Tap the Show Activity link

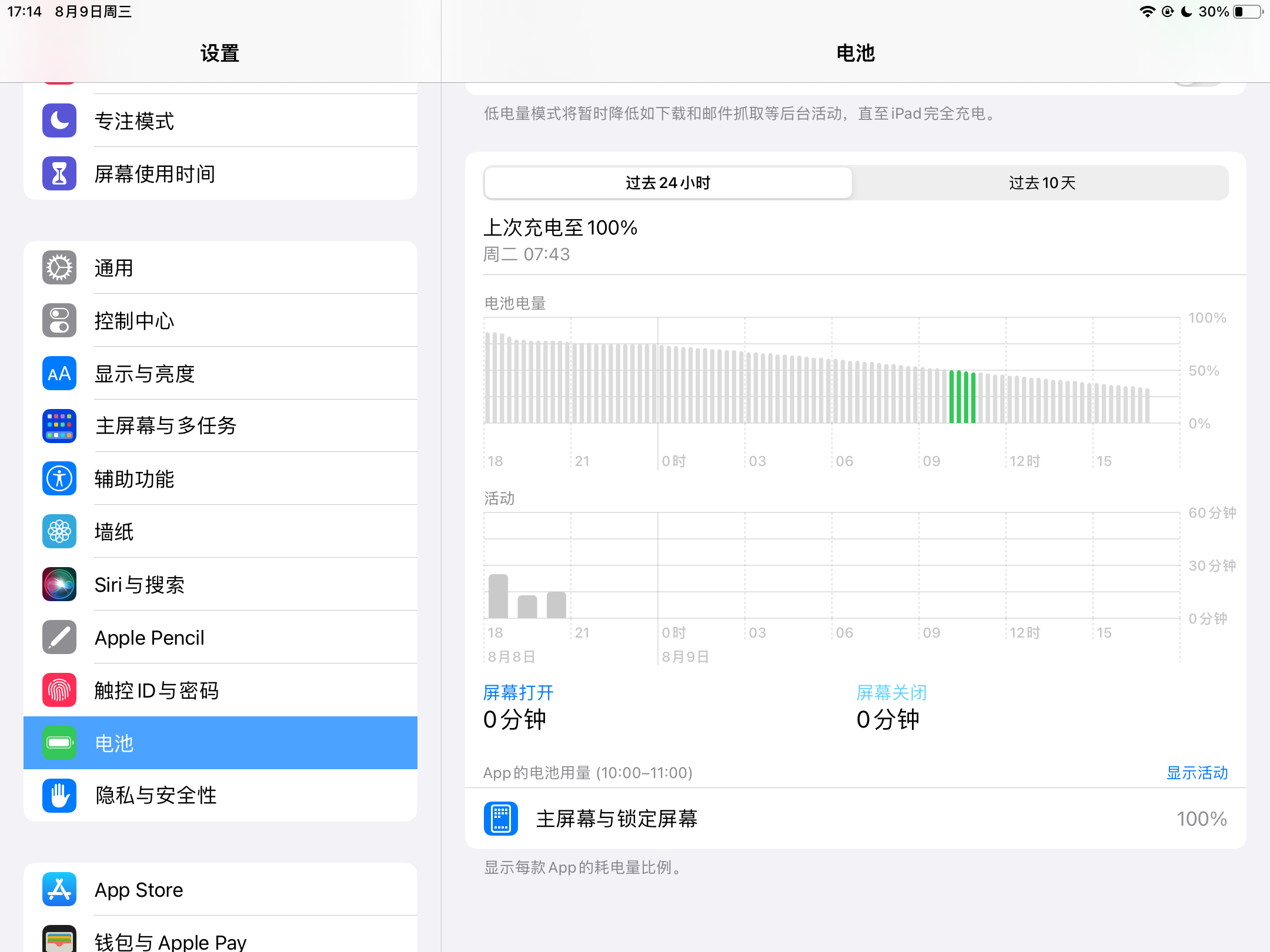tap(1197, 773)
